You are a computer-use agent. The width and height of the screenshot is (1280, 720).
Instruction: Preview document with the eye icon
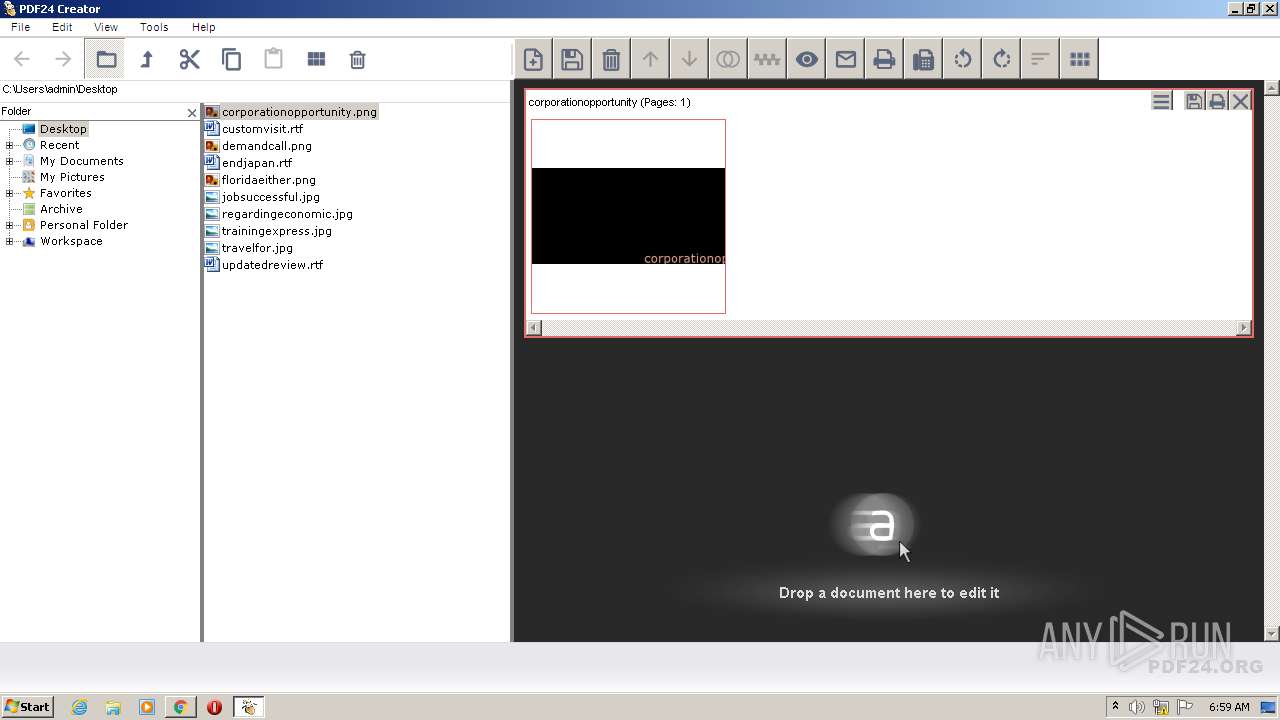click(806, 60)
